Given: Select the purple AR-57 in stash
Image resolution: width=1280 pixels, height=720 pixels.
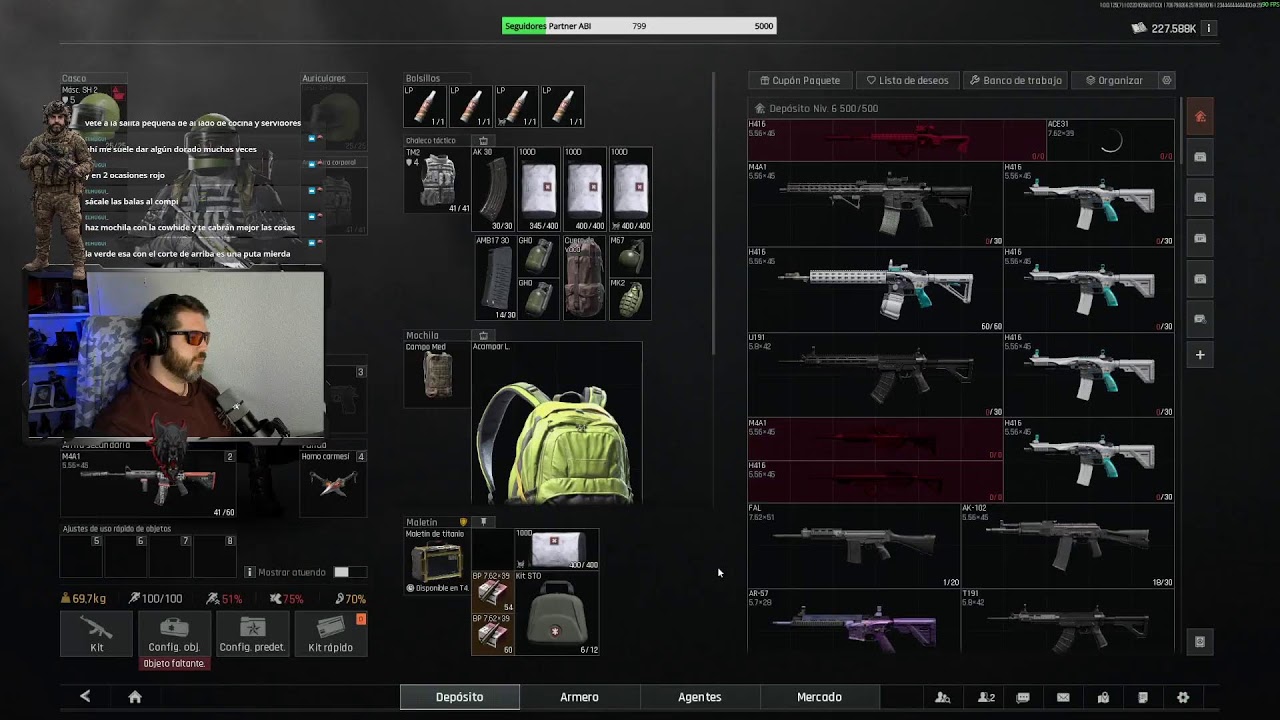Looking at the screenshot, I should [x=854, y=622].
